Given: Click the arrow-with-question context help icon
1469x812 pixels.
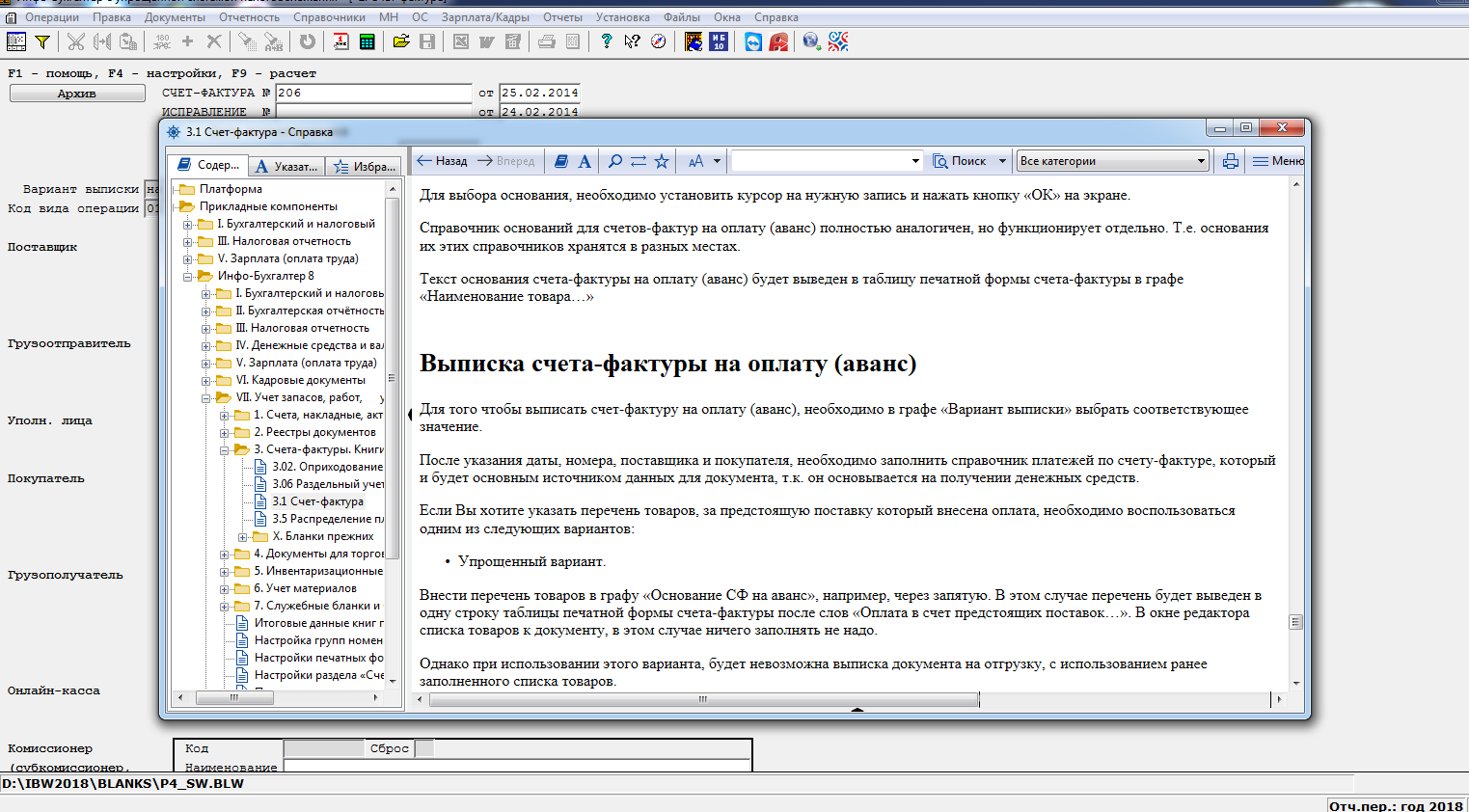Looking at the screenshot, I should pyautogui.click(x=633, y=41).
